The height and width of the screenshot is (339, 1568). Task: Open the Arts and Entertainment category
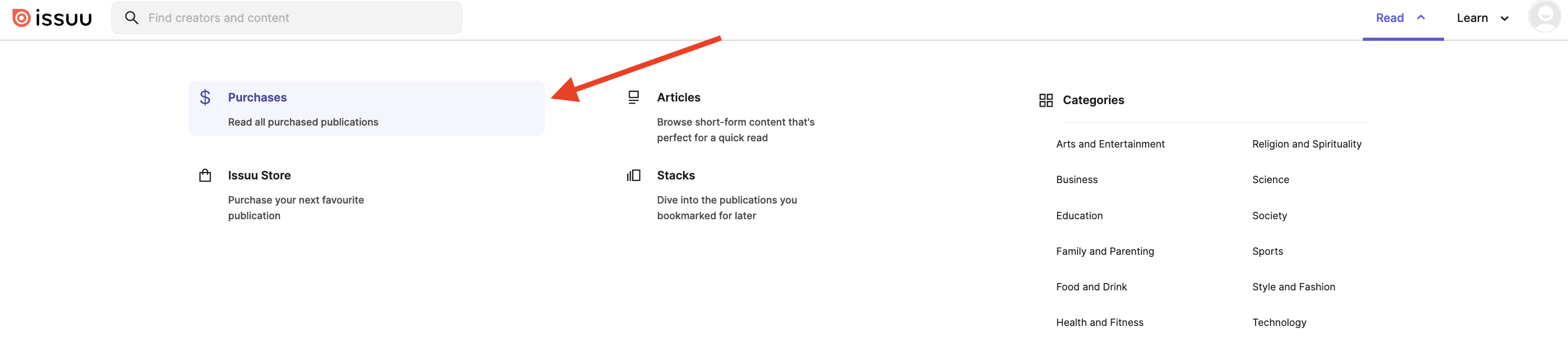1110,144
